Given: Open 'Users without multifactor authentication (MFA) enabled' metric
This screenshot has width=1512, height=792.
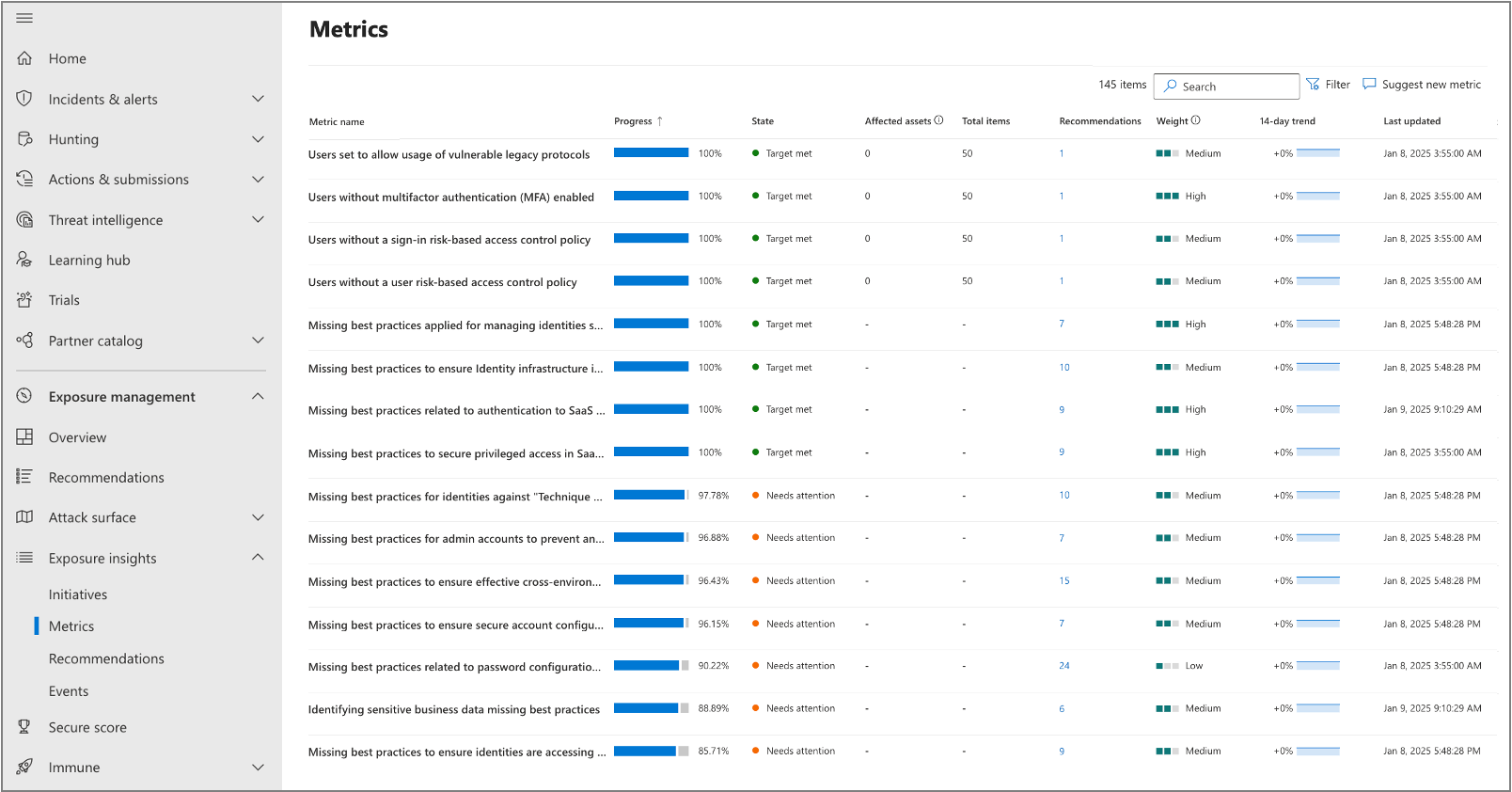Looking at the screenshot, I should point(451,198).
